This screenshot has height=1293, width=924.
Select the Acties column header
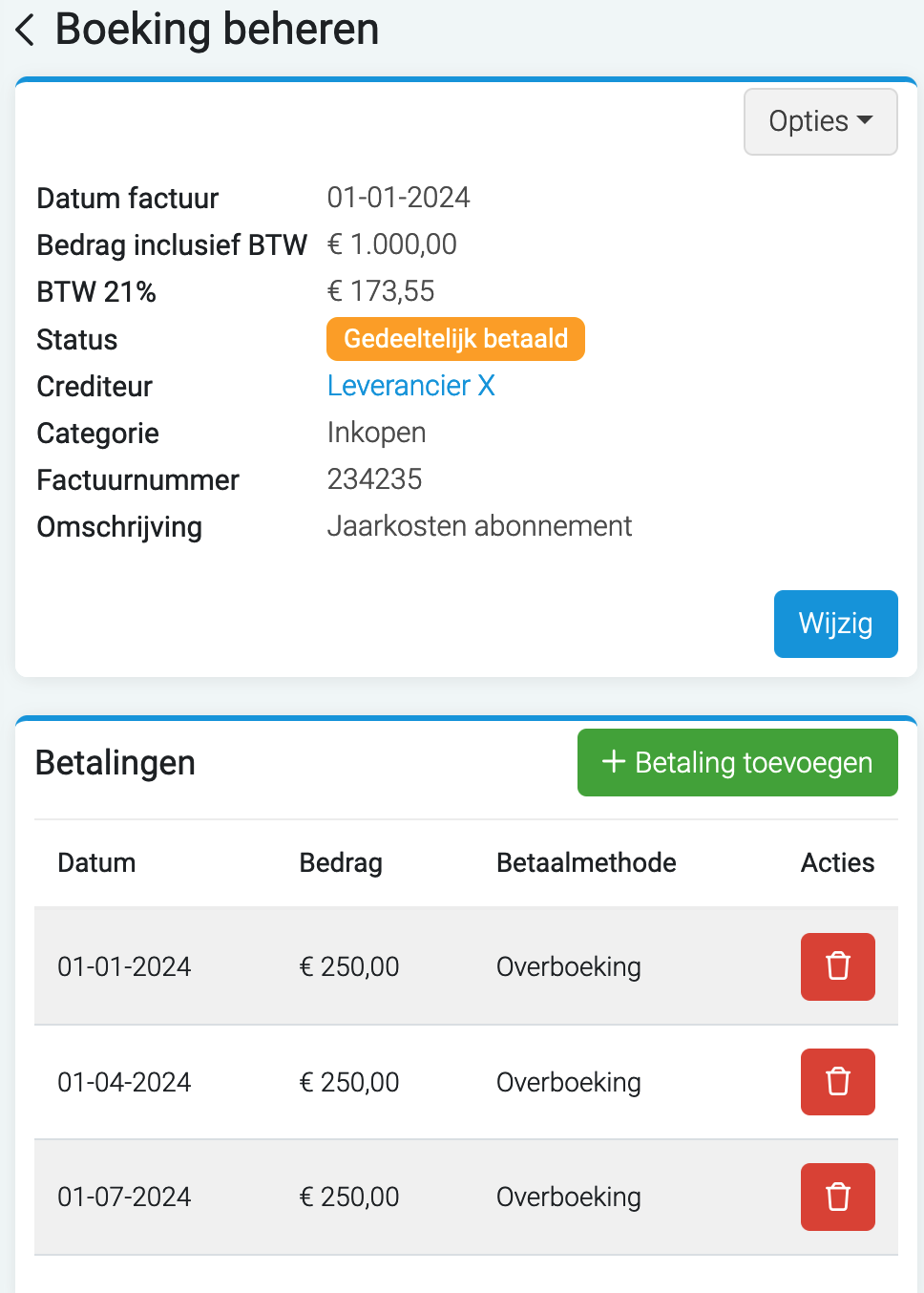[x=837, y=862]
